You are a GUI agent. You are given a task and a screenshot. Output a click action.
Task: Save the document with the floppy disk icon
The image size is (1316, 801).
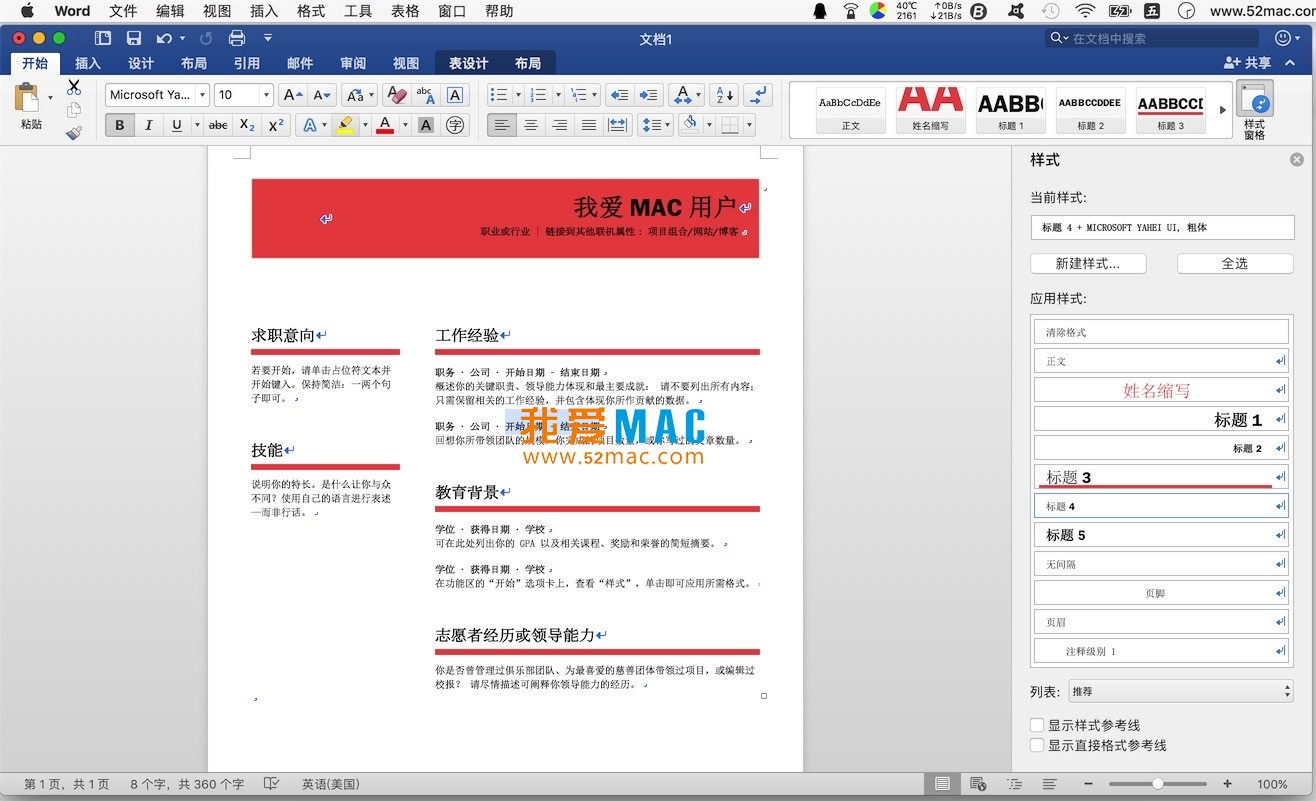(134, 38)
